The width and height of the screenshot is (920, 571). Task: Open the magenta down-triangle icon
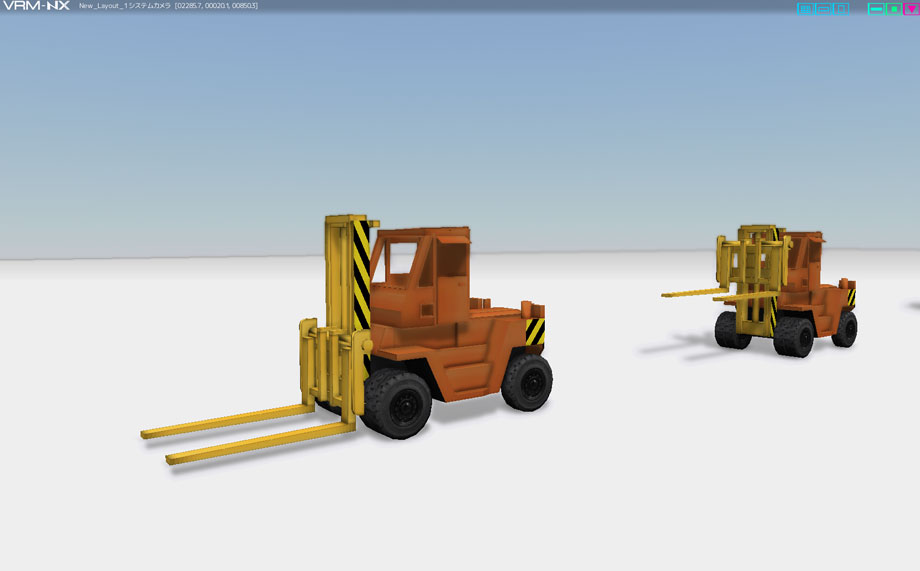click(x=911, y=9)
